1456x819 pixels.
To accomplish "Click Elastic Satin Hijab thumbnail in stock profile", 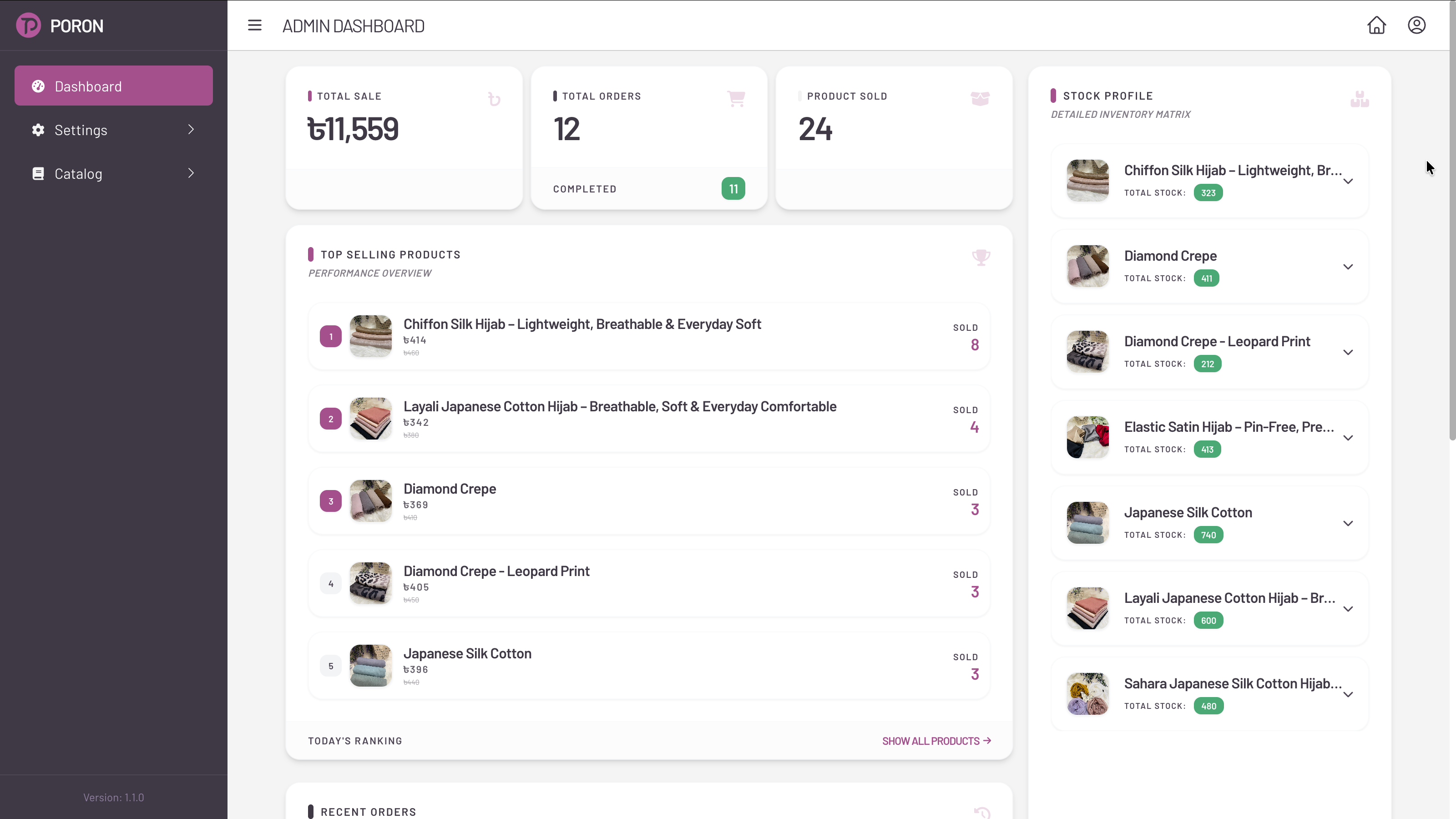I will tap(1087, 437).
